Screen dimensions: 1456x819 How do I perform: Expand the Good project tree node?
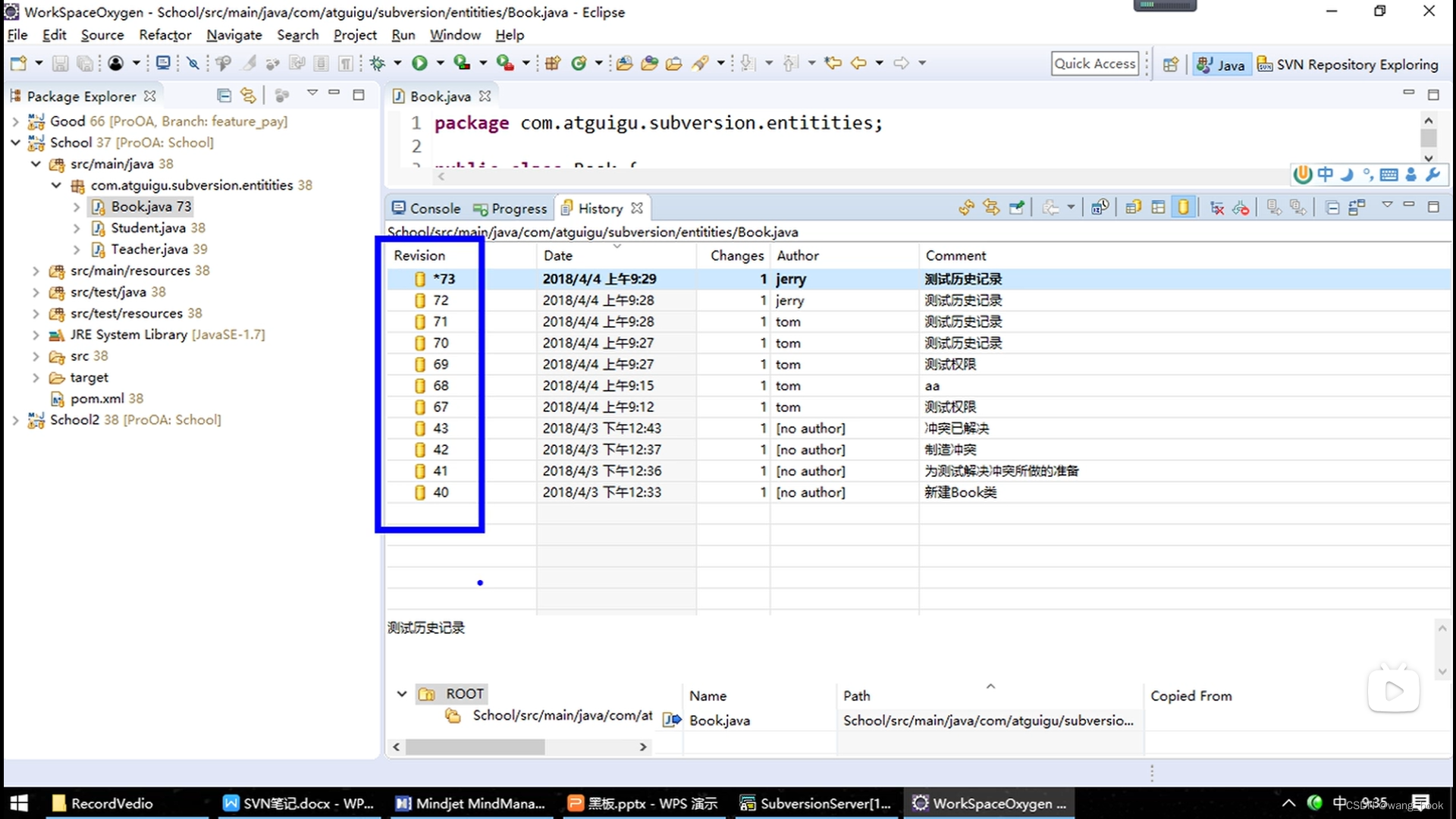[15, 121]
